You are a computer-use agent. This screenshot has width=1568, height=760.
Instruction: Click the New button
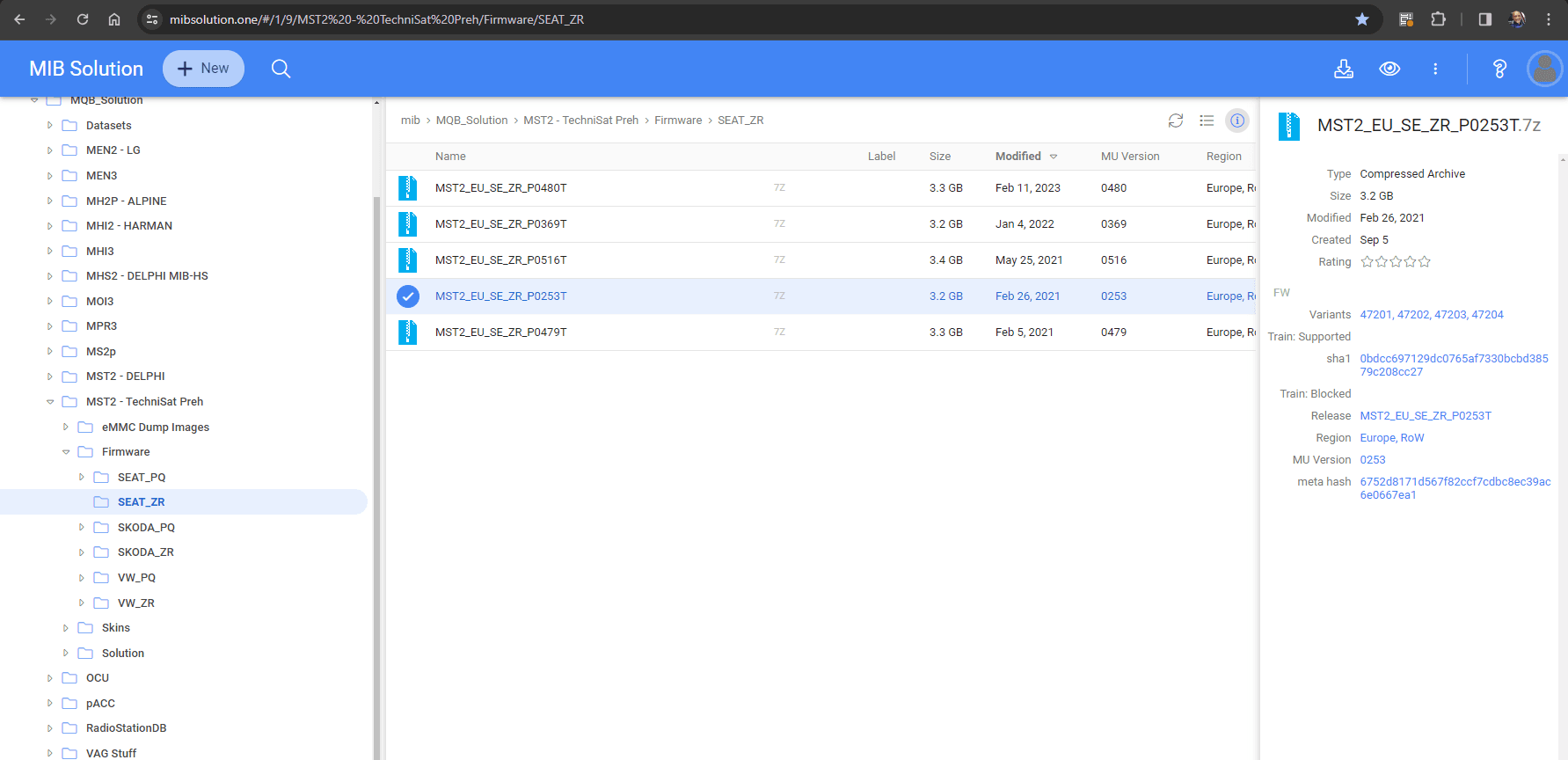click(x=203, y=69)
